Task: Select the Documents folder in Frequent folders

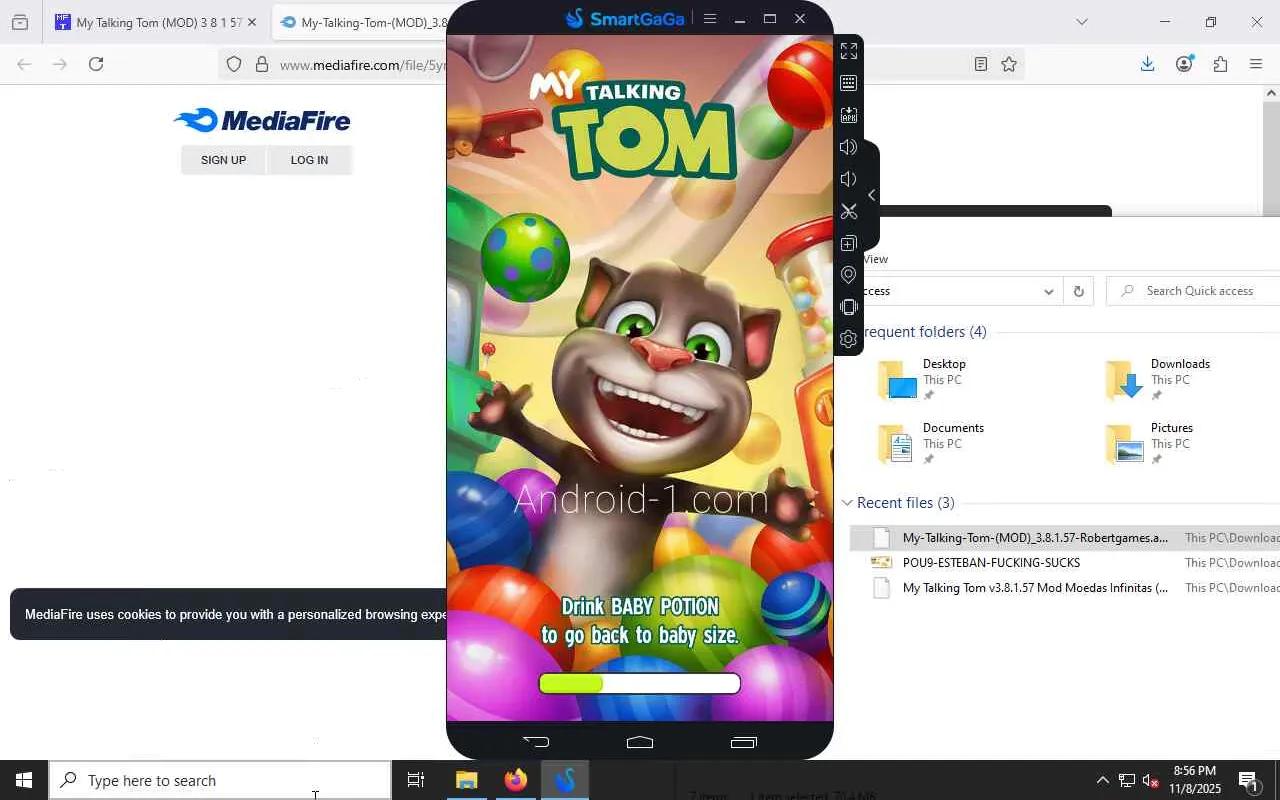Action: pyautogui.click(x=930, y=444)
